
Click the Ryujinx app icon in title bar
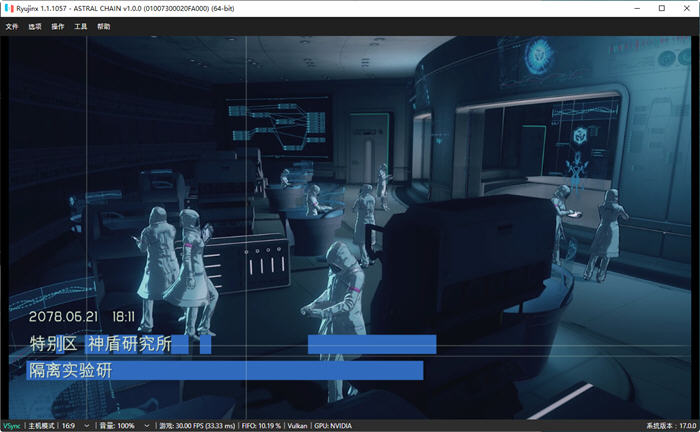click(x=9, y=8)
